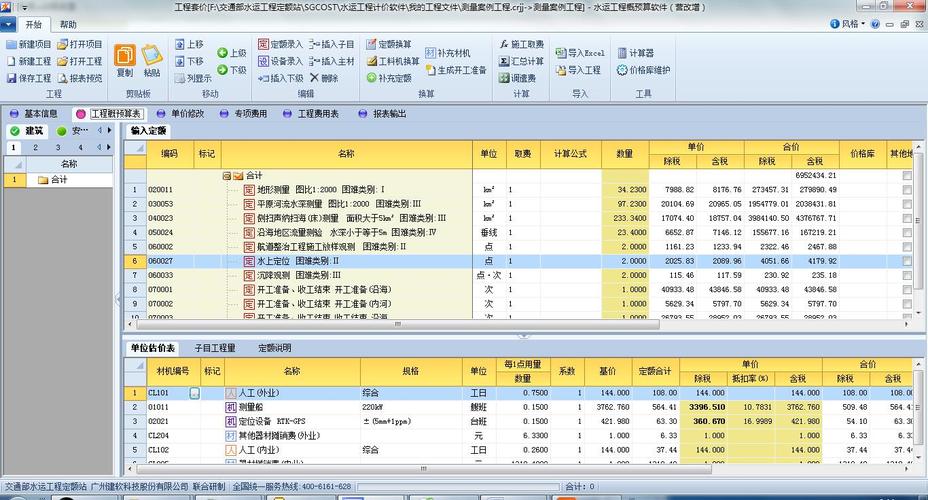Tick checkbox in row 050024

(907, 233)
